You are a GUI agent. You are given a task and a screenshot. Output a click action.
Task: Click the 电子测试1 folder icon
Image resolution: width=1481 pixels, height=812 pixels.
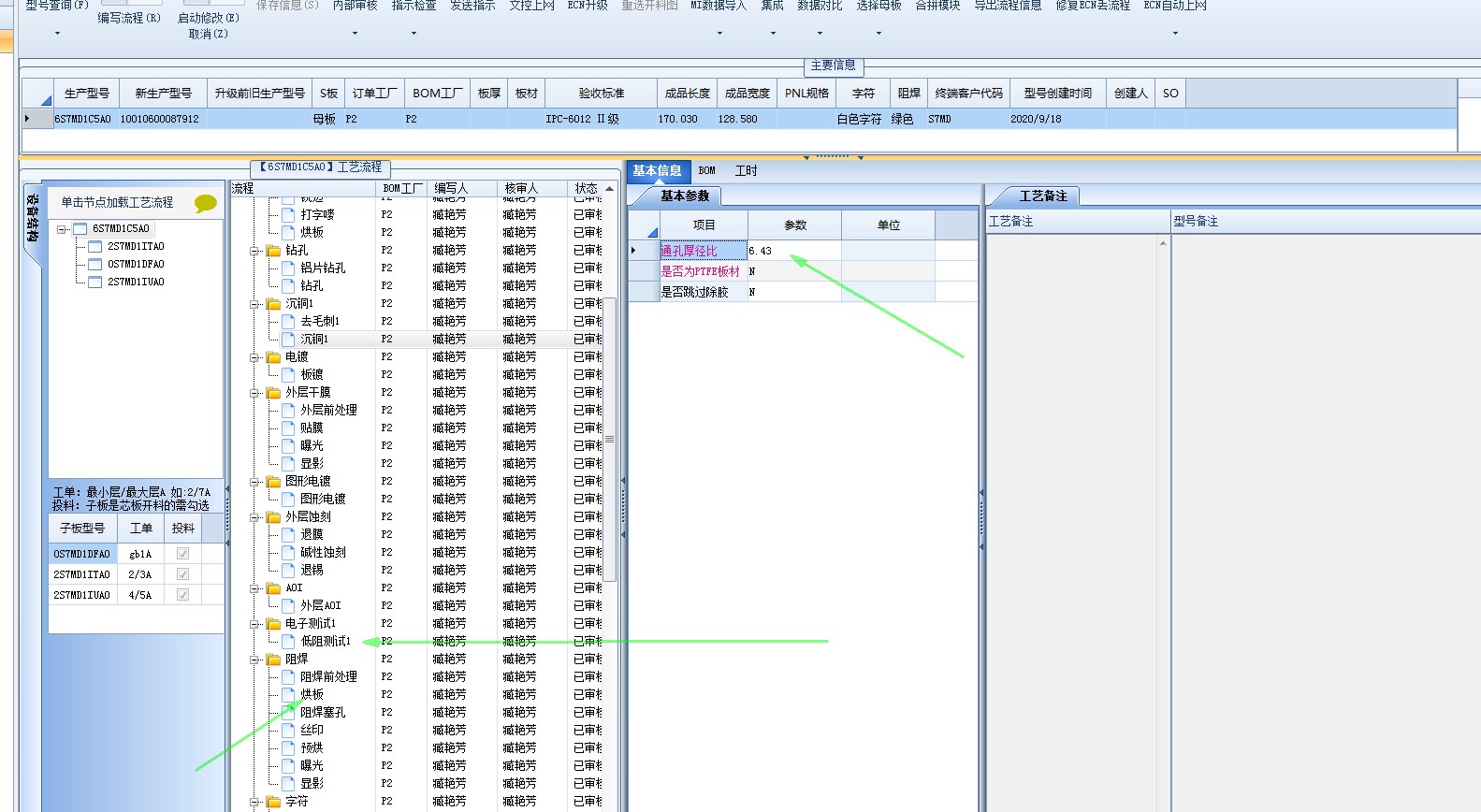click(x=273, y=624)
